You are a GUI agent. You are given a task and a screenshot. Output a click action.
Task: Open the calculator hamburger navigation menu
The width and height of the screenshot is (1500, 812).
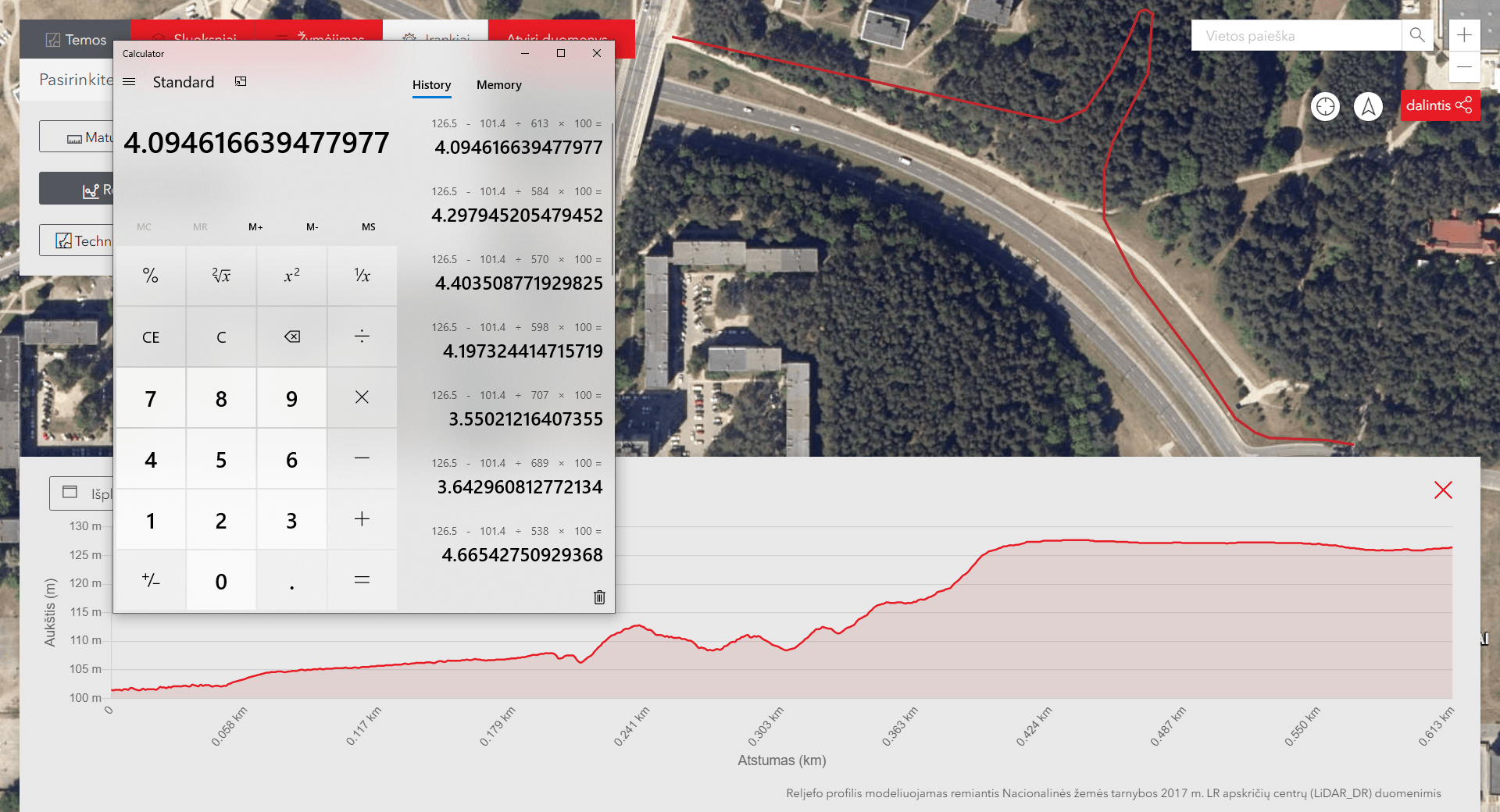click(x=130, y=82)
